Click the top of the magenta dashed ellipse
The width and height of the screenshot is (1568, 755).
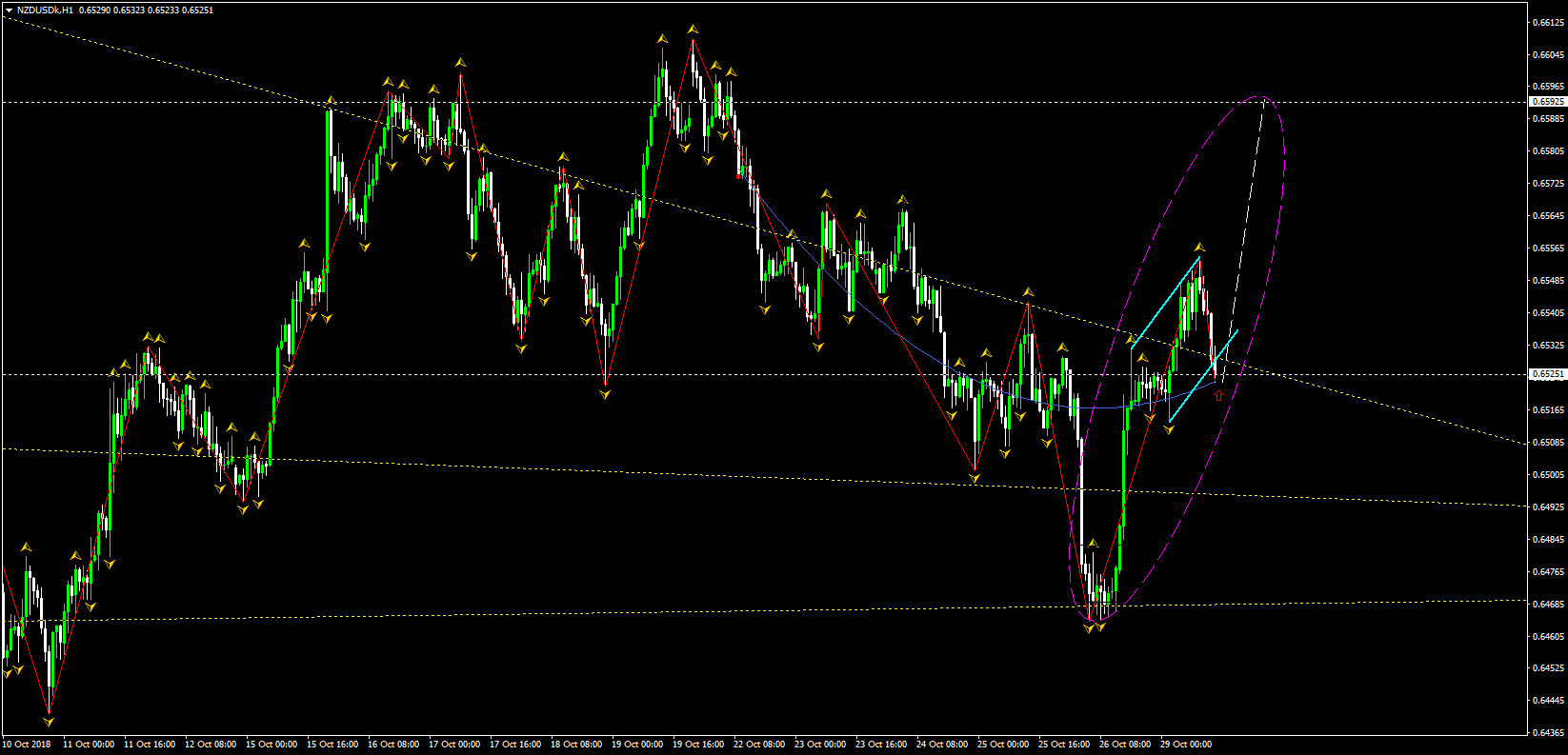[x=1264, y=97]
